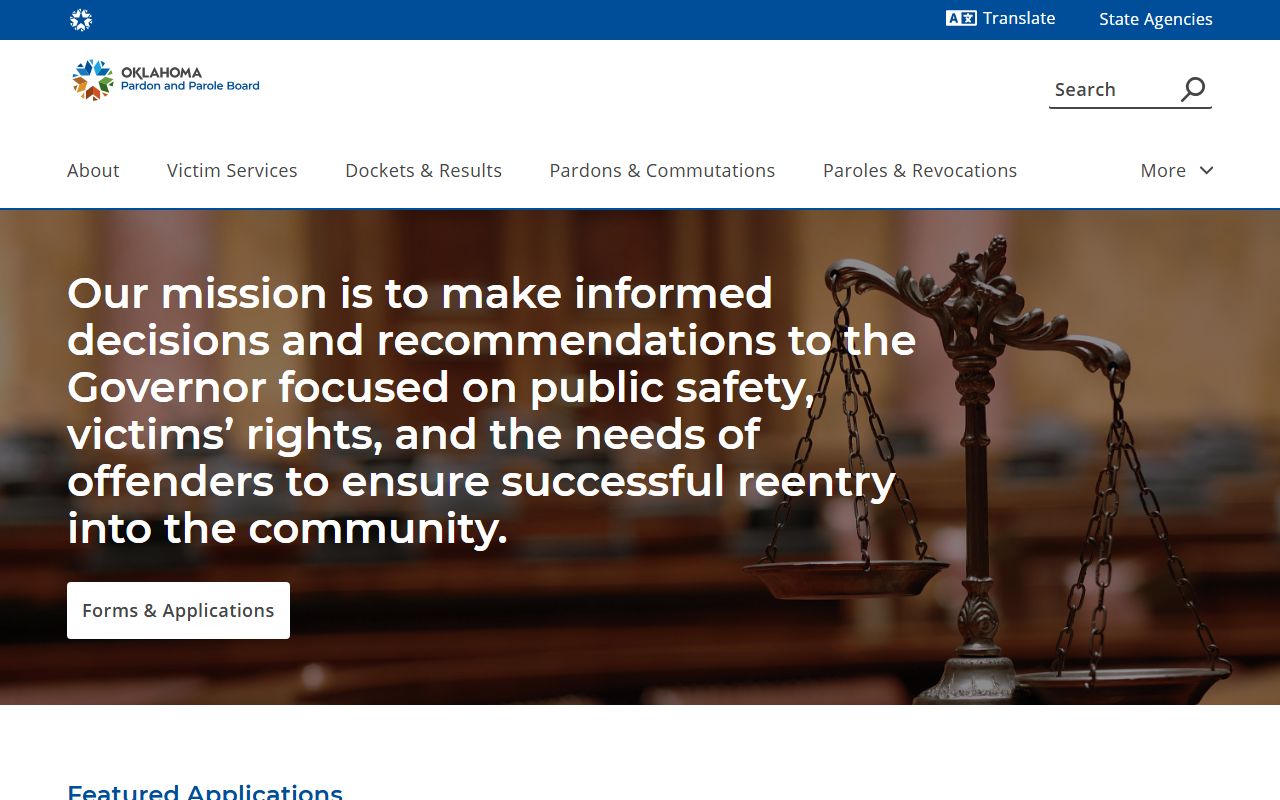1280x800 pixels.
Task: Open the Victim Services menu
Action: coord(232,170)
